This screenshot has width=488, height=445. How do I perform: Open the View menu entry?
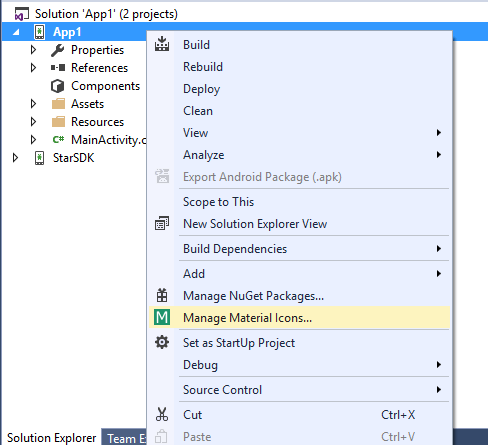pyautogui.click(x=299, y=133)
